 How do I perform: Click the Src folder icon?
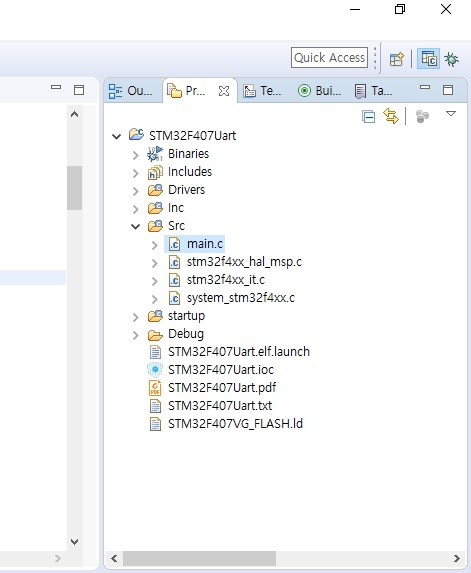(x=155, y=225)
